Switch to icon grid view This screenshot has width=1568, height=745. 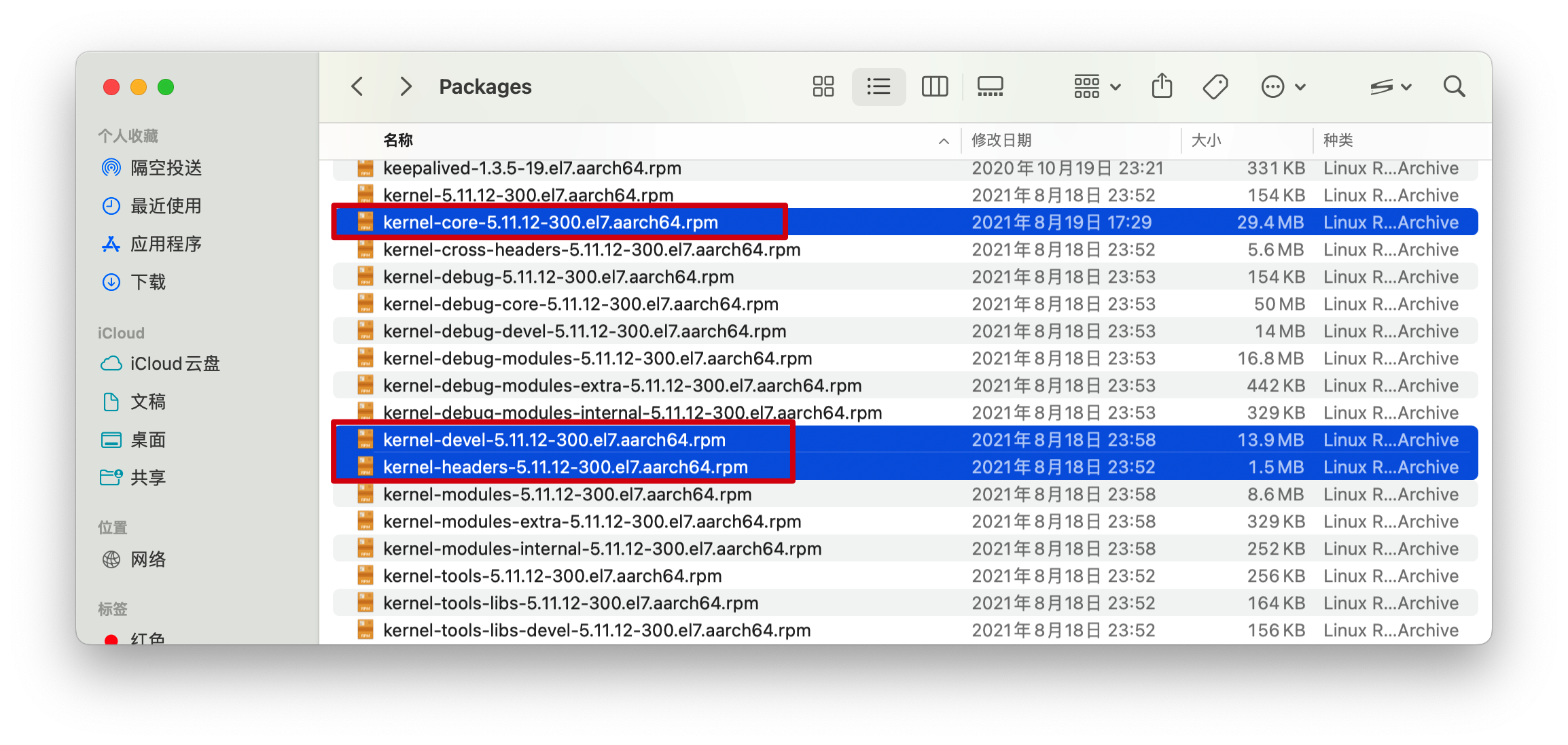coord(823,86)
